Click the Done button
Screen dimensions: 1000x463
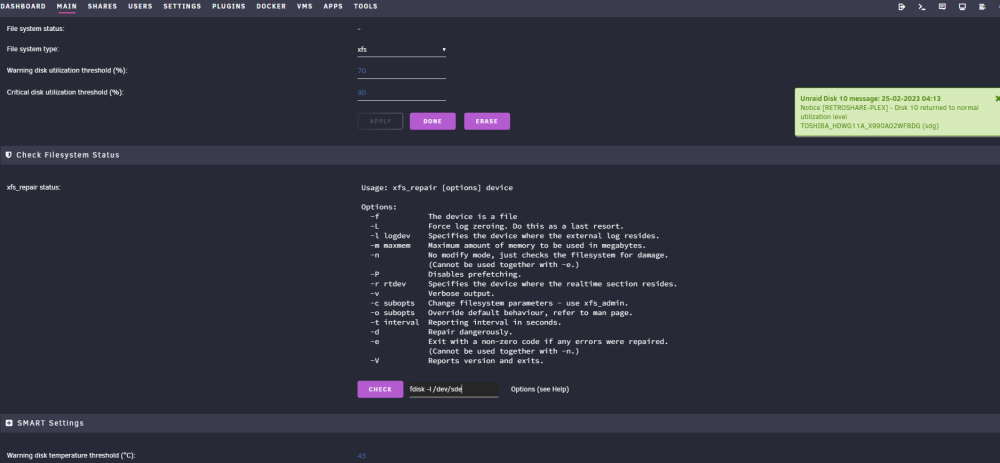click(432, 121)
